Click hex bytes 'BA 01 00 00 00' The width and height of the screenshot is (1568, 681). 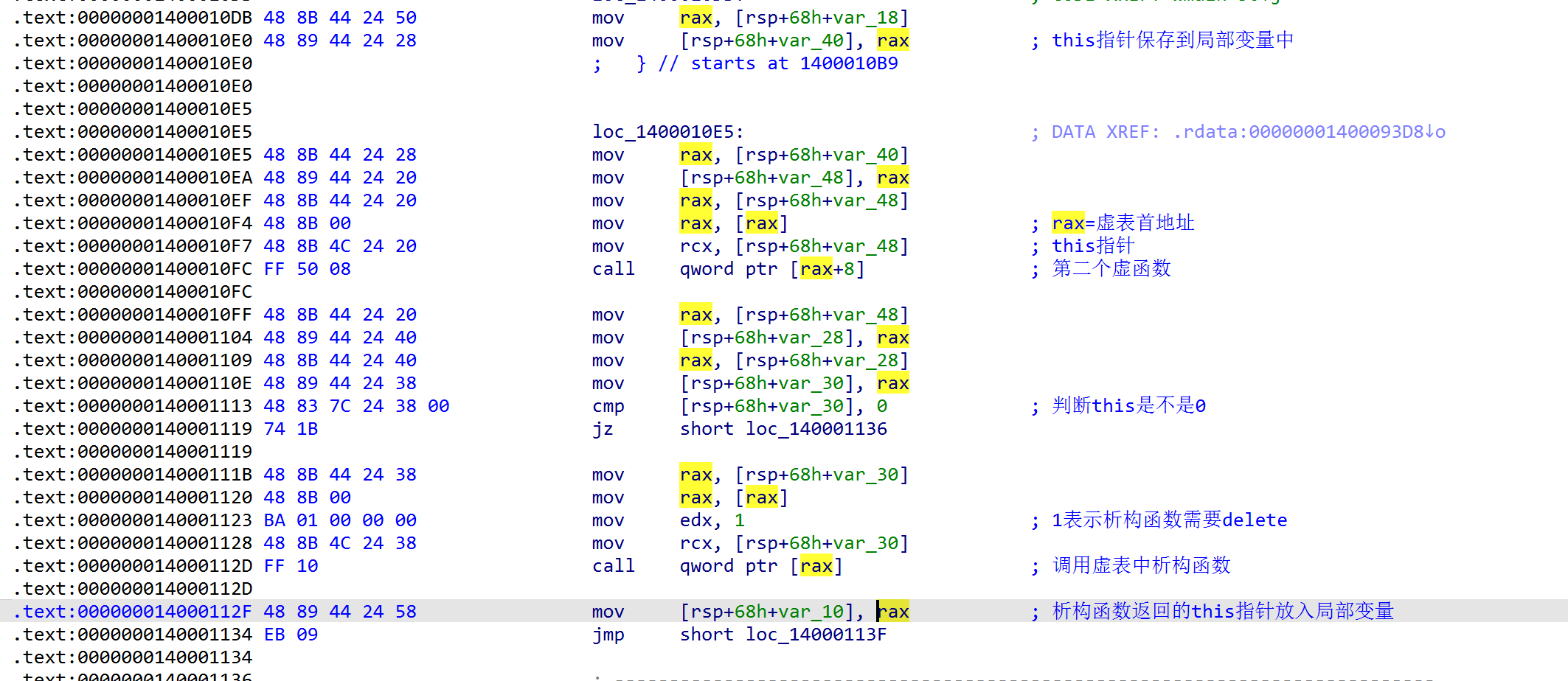point(340,520)
